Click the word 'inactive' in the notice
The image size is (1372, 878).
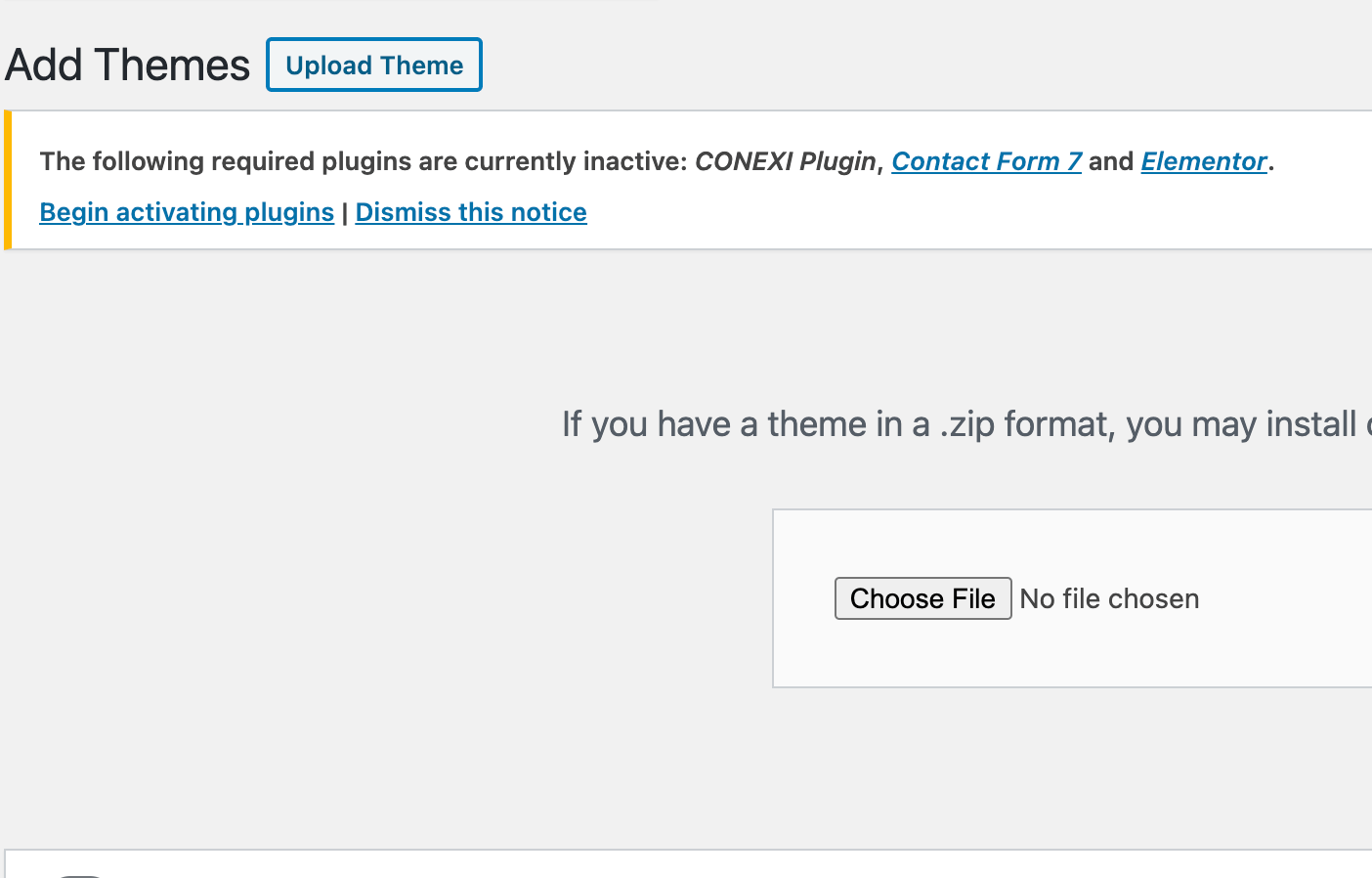pyautogui.click(x=634, y=161)
